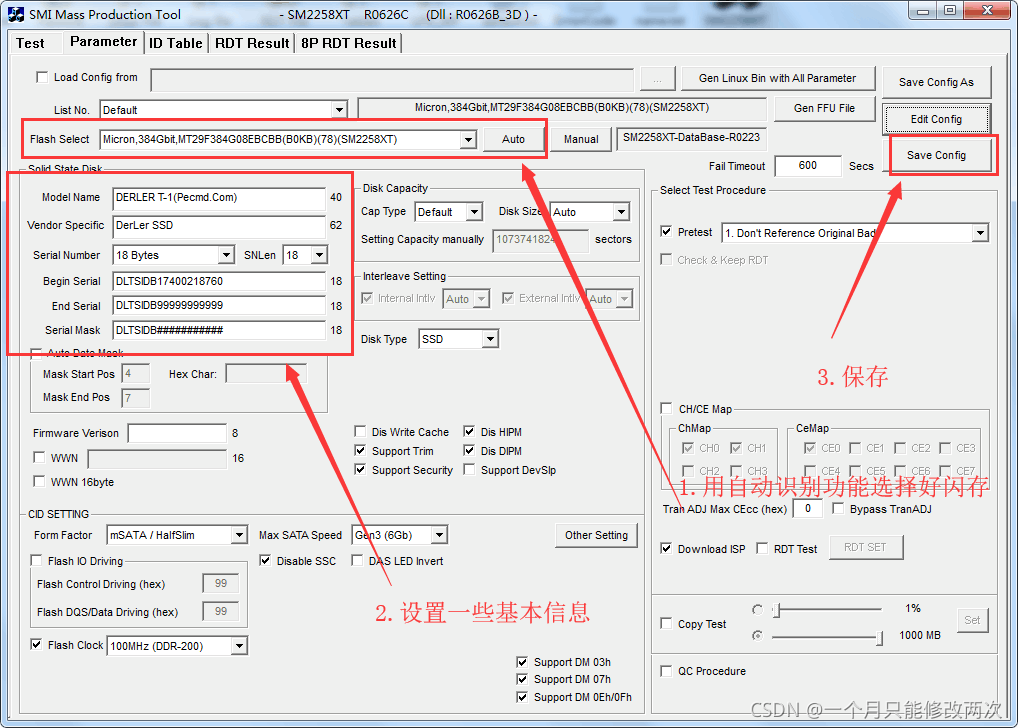Open the SNLen dropdown
Viewport: 1018px width, 728px height.
319,255
